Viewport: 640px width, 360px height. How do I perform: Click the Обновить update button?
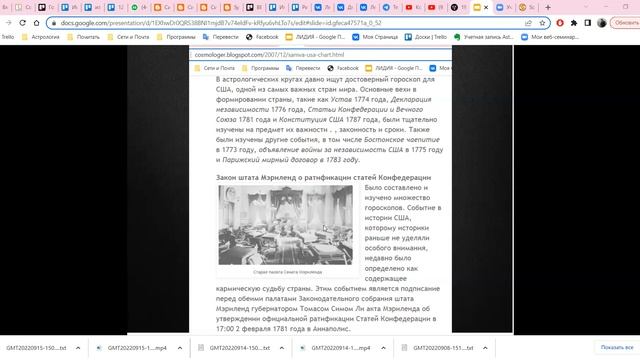coord(626,23)
